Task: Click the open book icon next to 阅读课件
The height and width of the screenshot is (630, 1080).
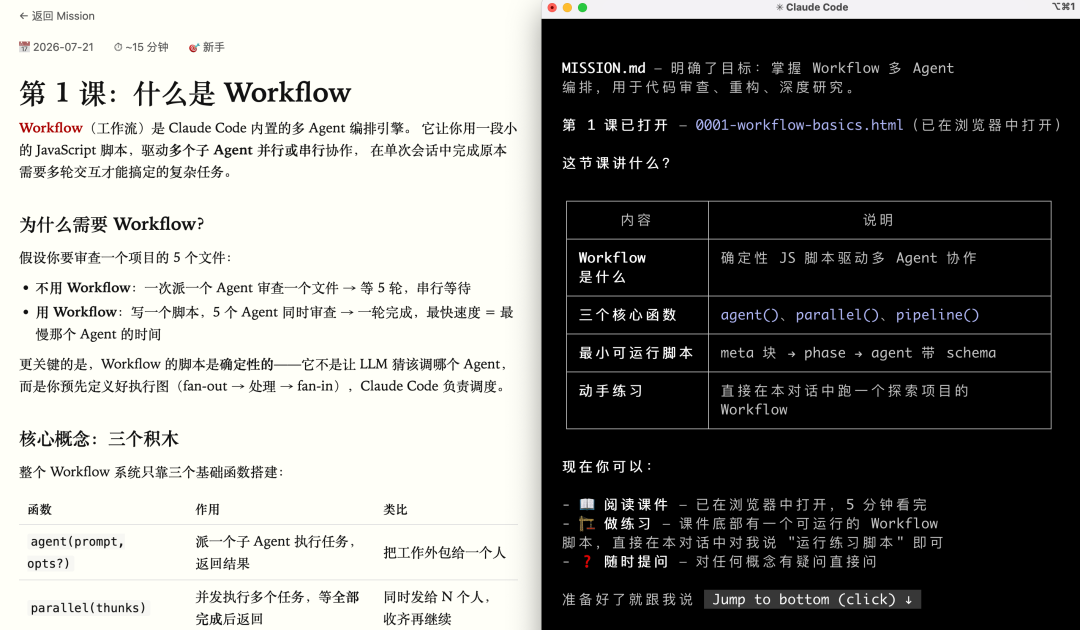Action: [x=587, y=505]
